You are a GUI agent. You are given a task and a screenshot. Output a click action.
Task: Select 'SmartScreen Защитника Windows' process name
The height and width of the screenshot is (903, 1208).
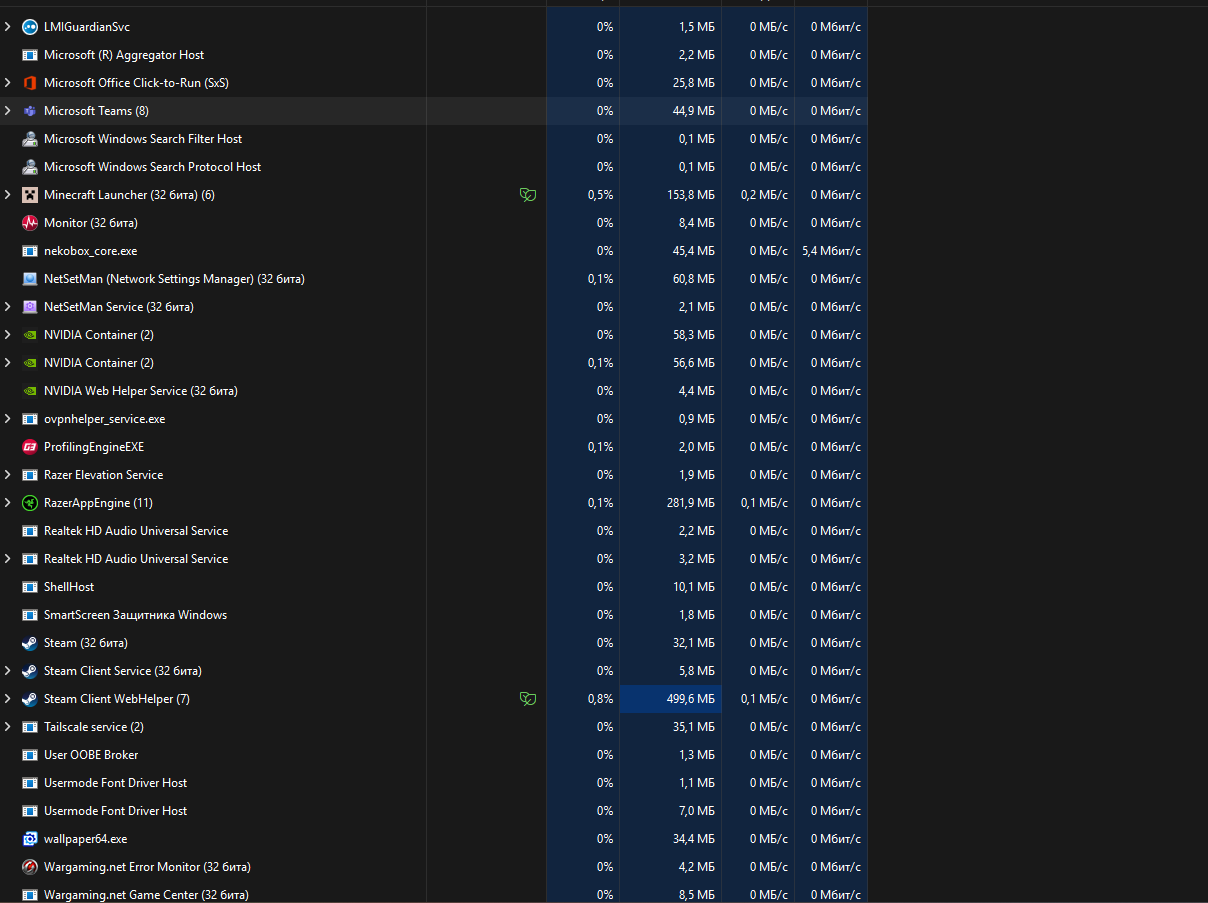coord(136,615)
